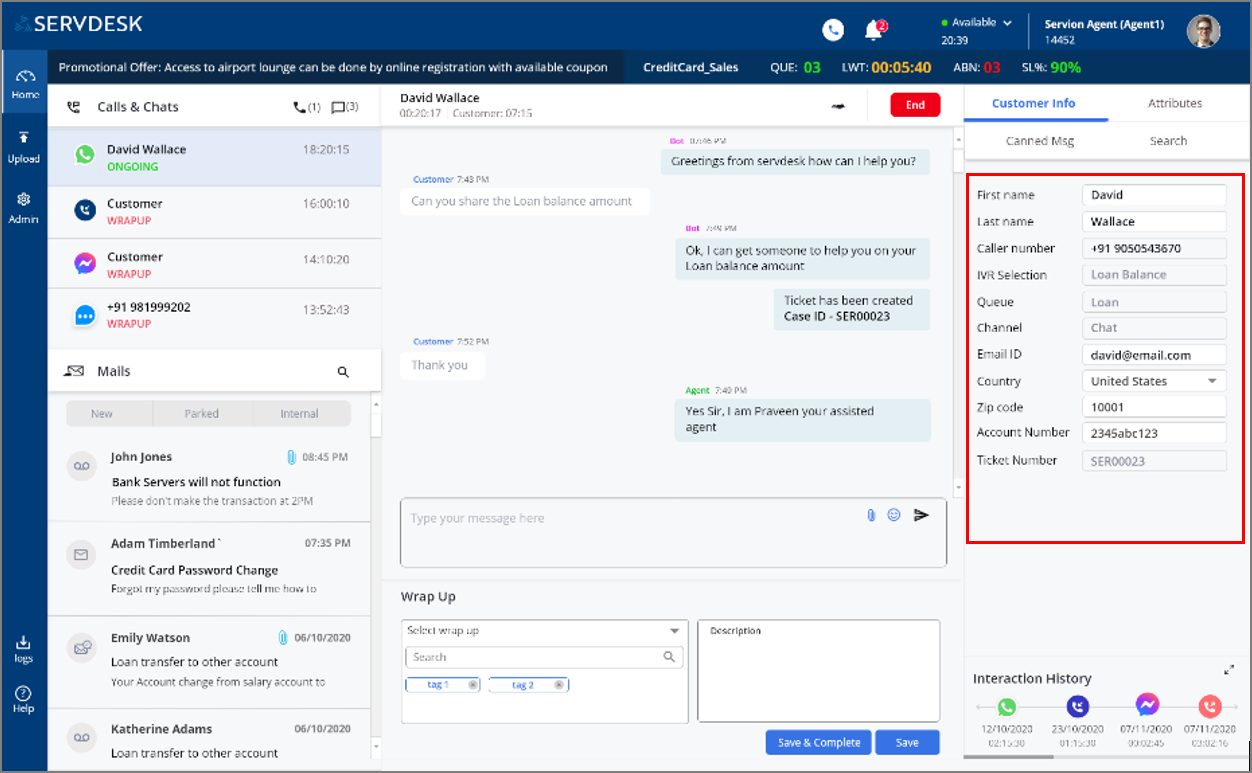Remove tag 1 from wrap up

(473, 685)
